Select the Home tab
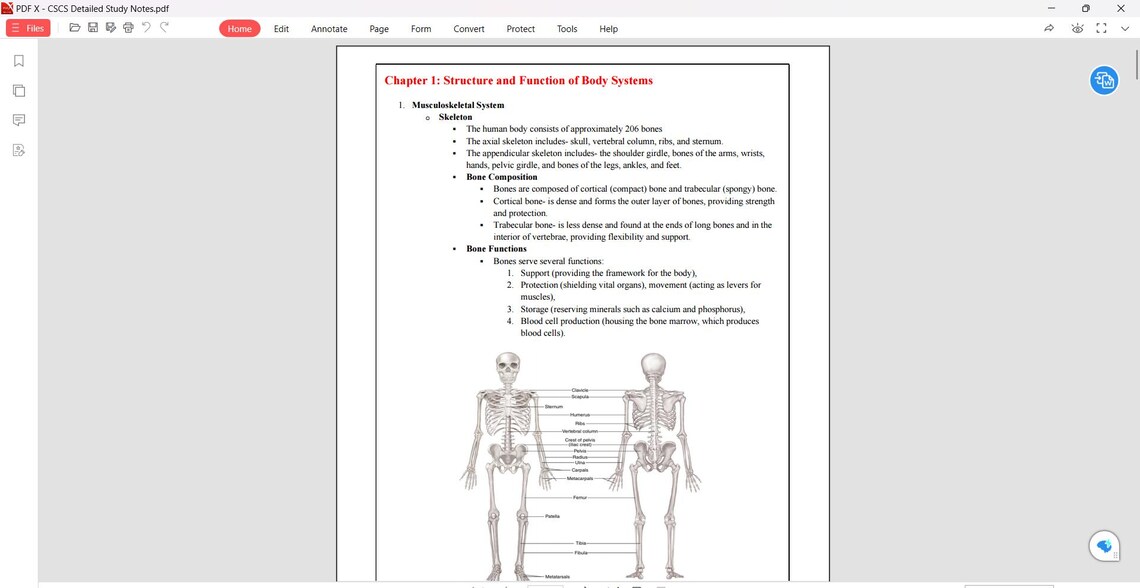The height and width of the screenshot is (588, 1140). coord(239,28)
